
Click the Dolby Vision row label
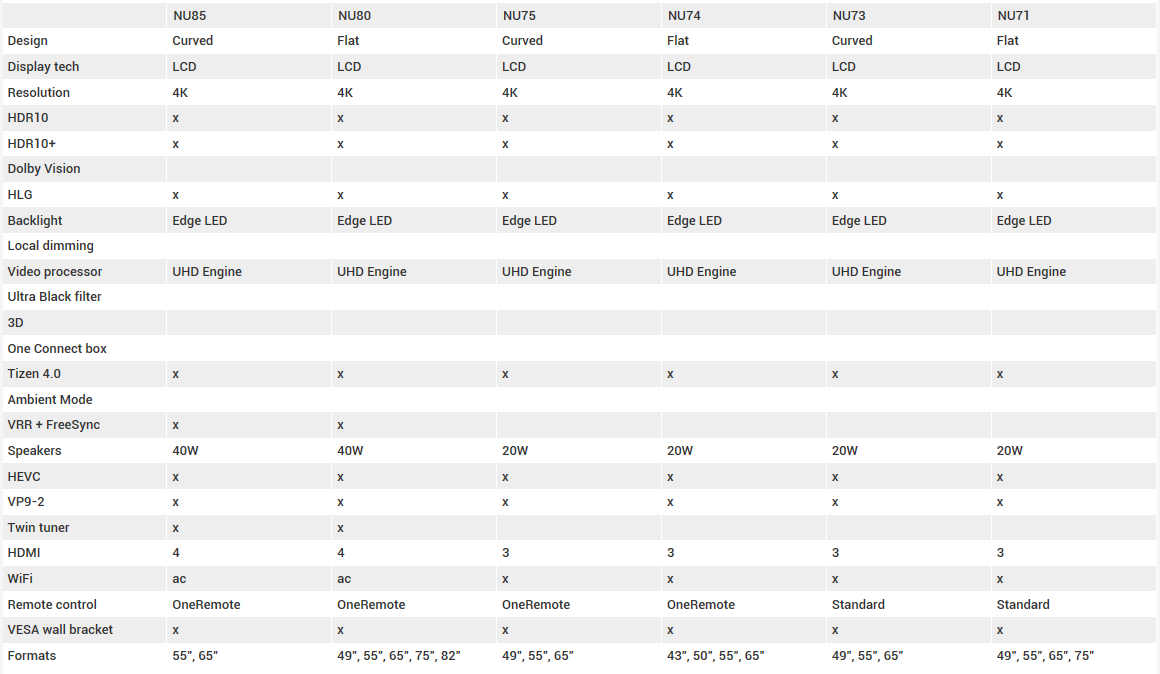(44, 169)
